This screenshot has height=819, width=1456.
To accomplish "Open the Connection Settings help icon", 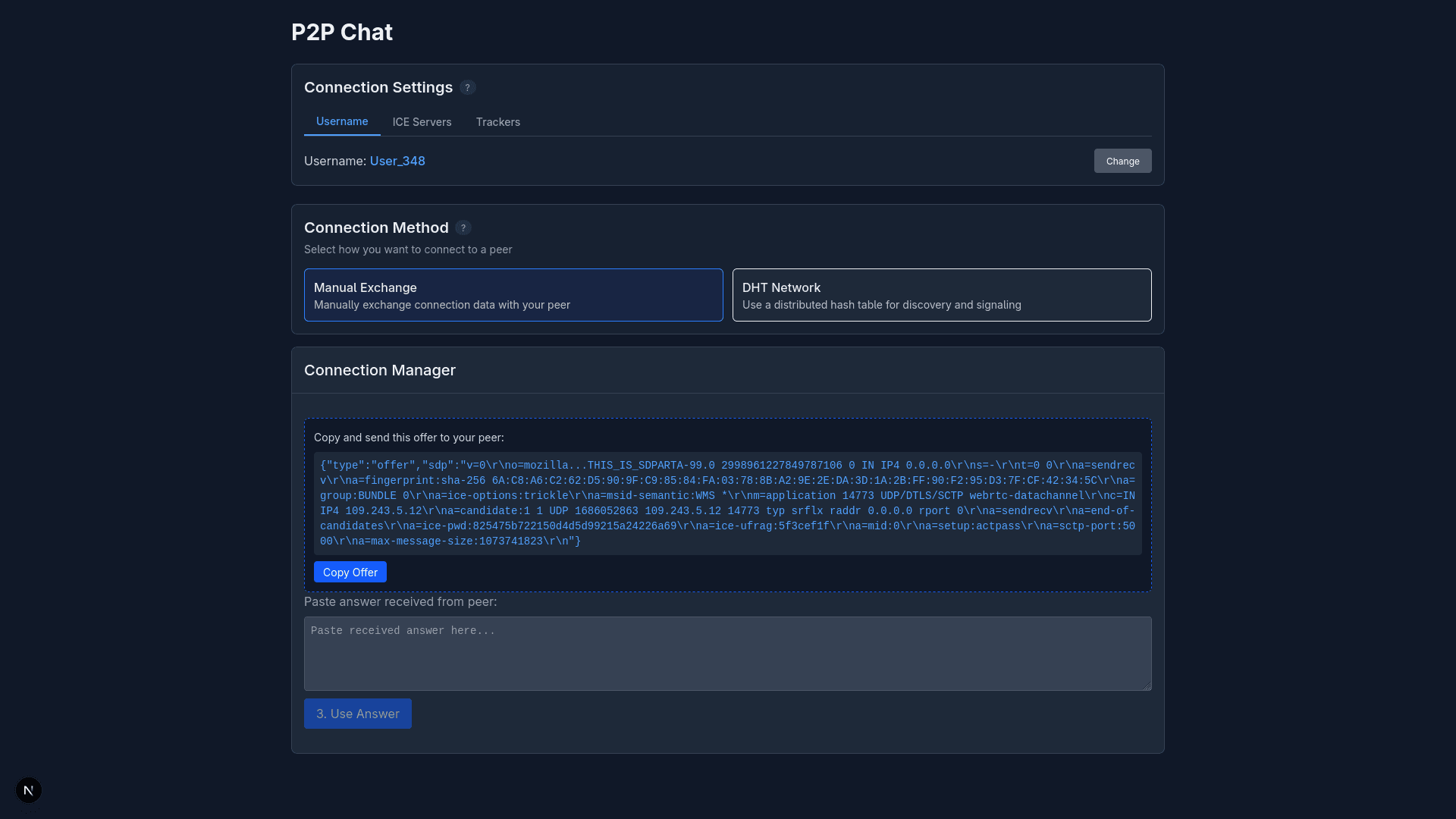I will [467, 88].
